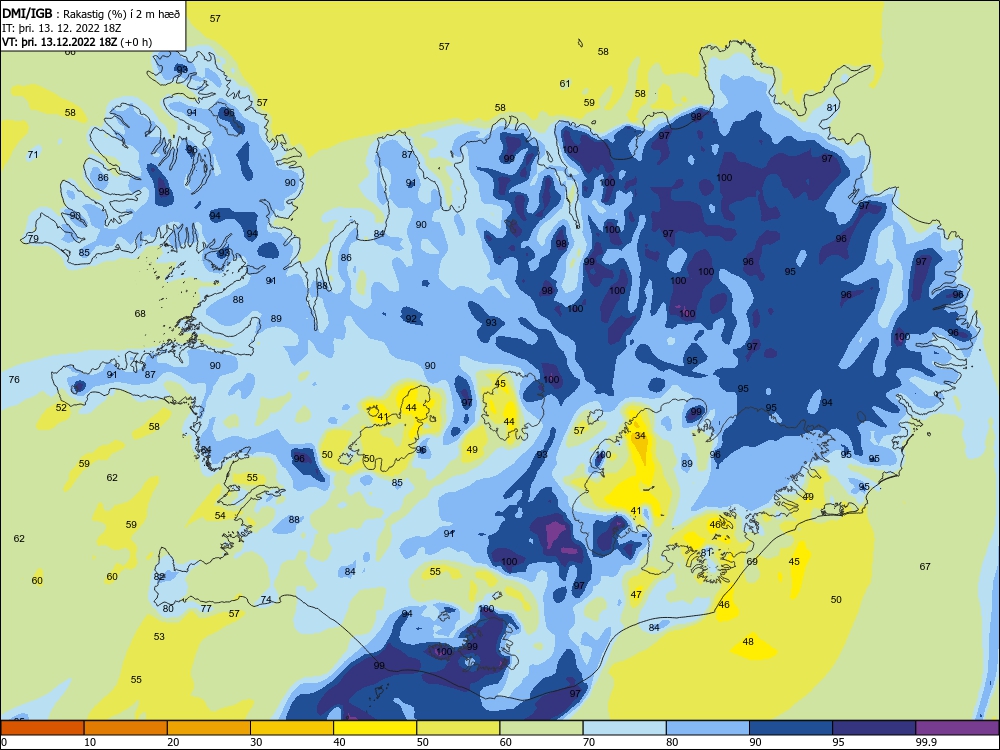Viewport: 1000px width, 750px height.
Task: Select the legend tick label 70
Action: click(589, 742)
